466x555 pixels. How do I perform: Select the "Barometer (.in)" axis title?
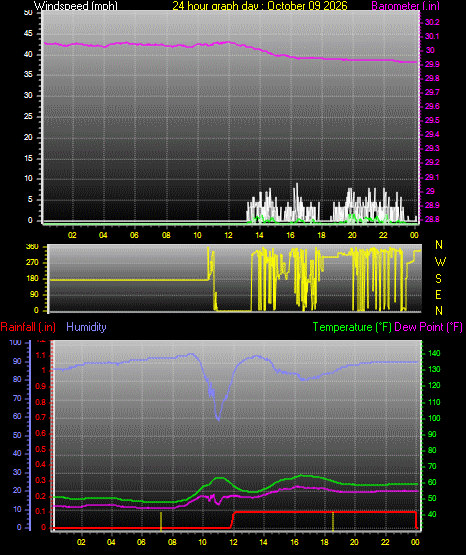tap(405, 5)
